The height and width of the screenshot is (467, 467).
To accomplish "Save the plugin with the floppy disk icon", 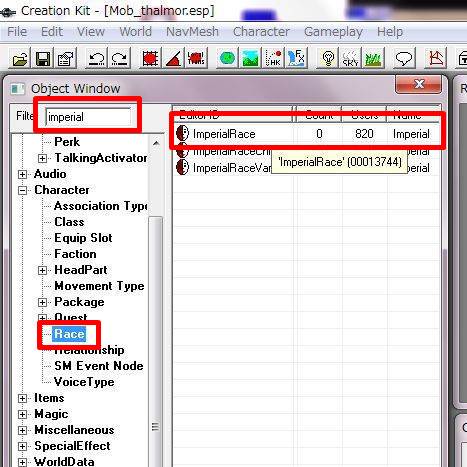I will pyautogui.click(x=42, y=59).
